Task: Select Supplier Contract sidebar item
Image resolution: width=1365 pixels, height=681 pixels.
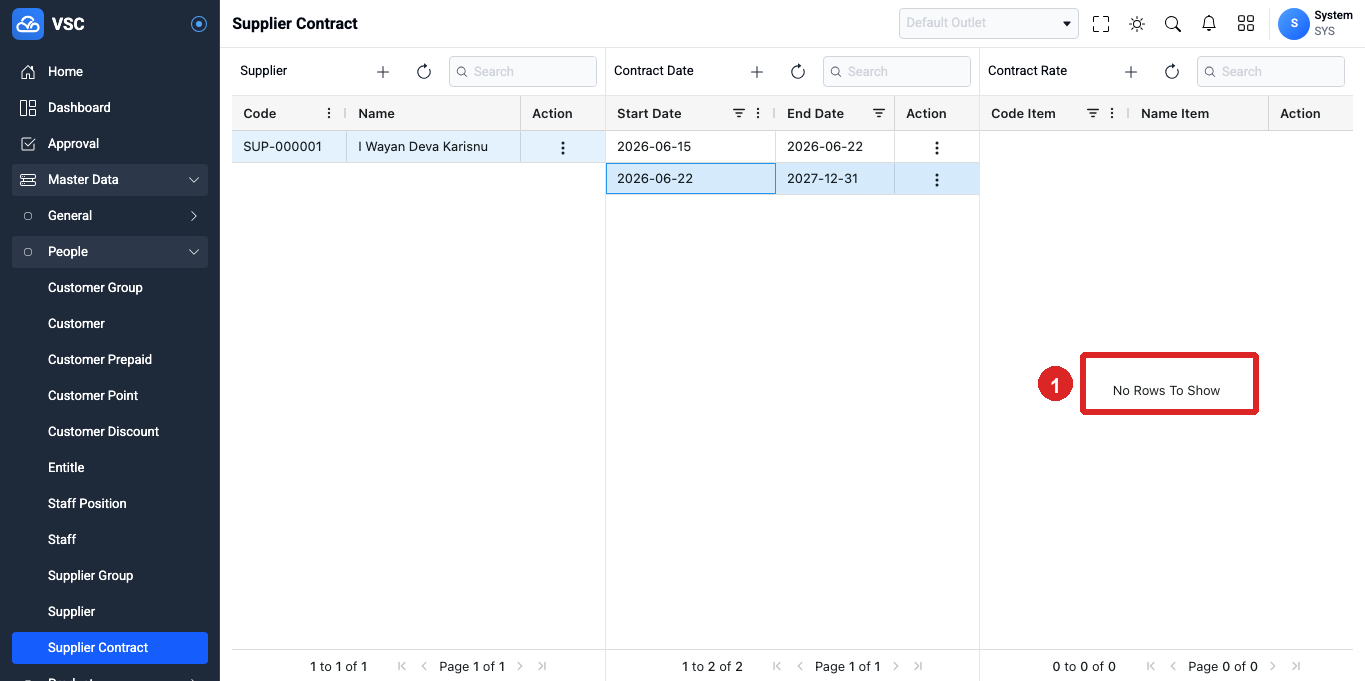Action: (x=110, y=648)
